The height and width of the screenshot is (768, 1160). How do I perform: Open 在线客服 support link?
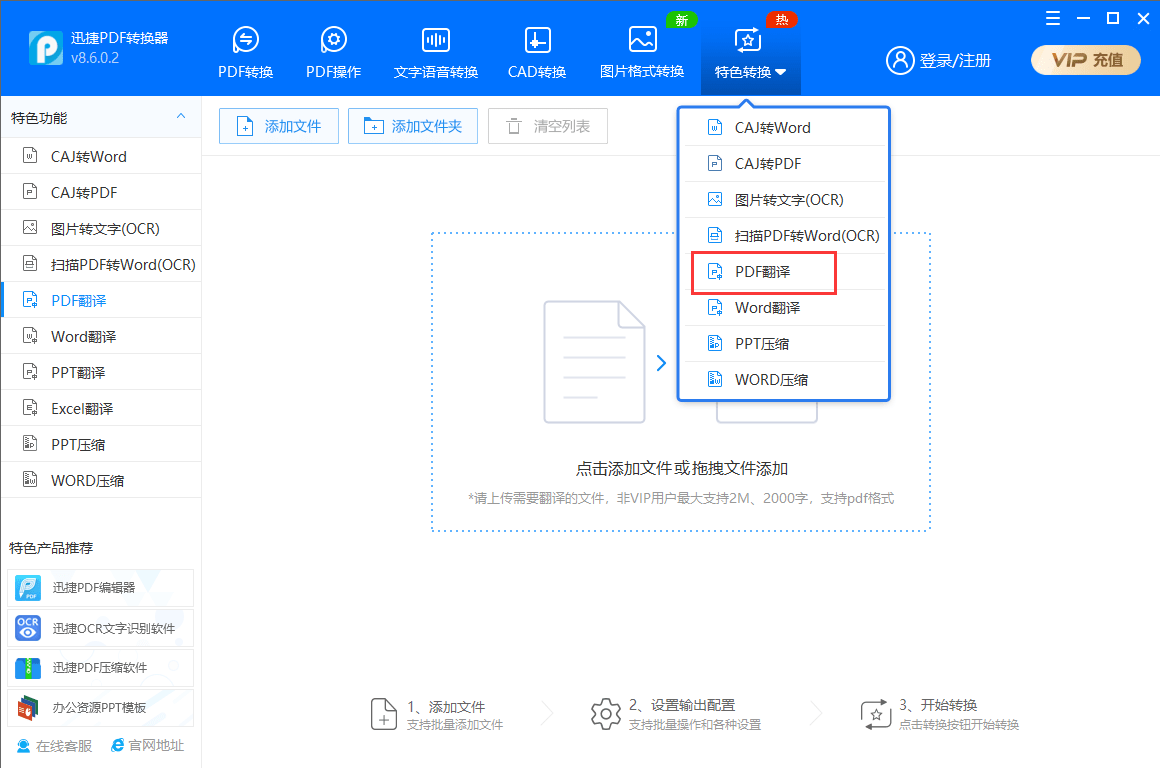click(55, 746)
